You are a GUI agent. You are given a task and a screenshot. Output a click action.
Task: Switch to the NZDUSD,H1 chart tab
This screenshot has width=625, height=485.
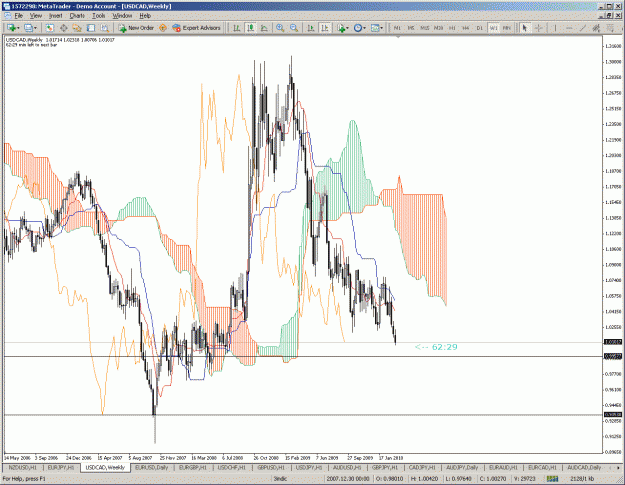pos(23,467)
